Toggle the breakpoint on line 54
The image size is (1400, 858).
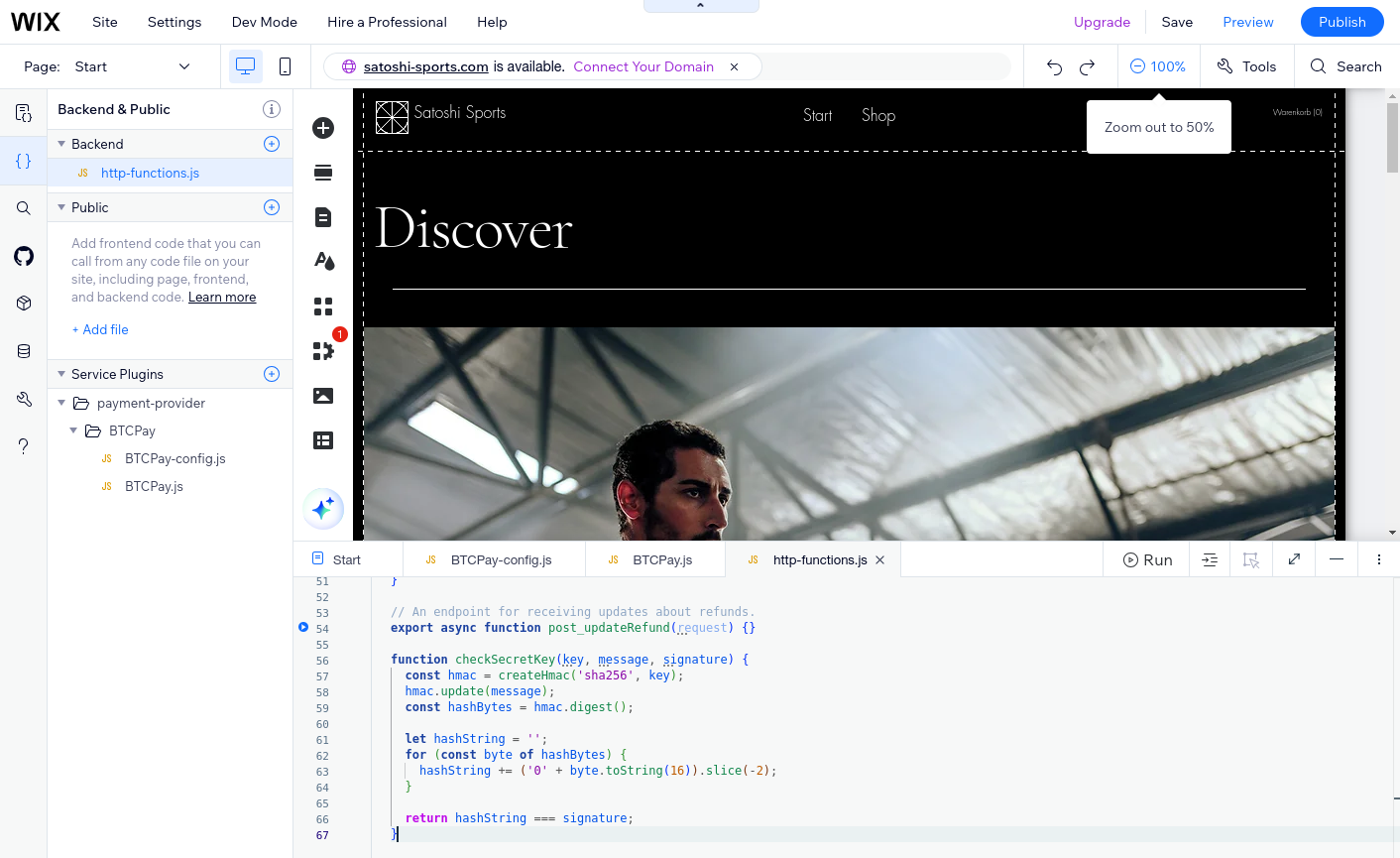coord(302,627)
